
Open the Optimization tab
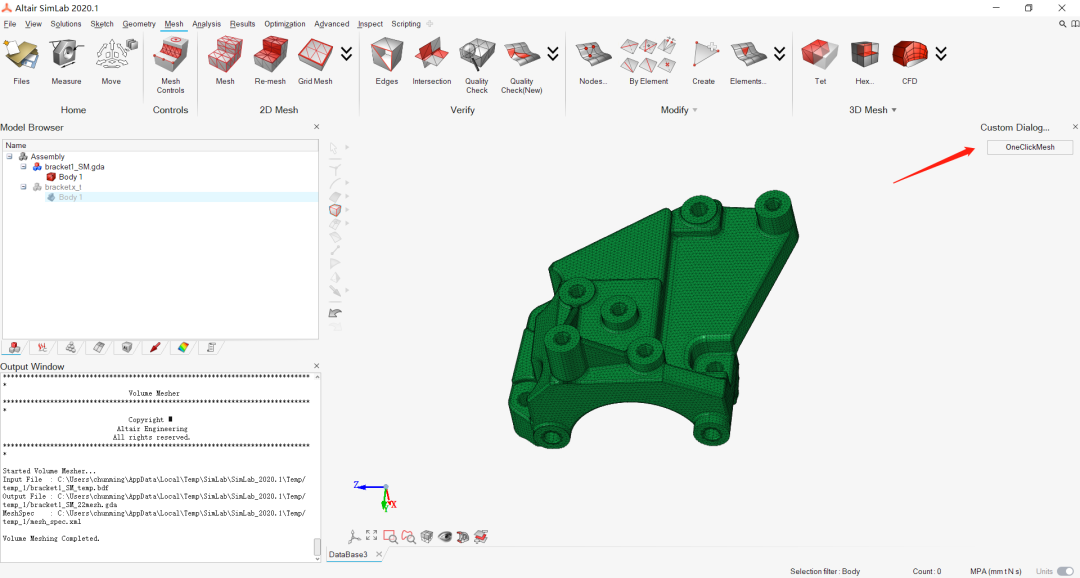click(284, 24)
